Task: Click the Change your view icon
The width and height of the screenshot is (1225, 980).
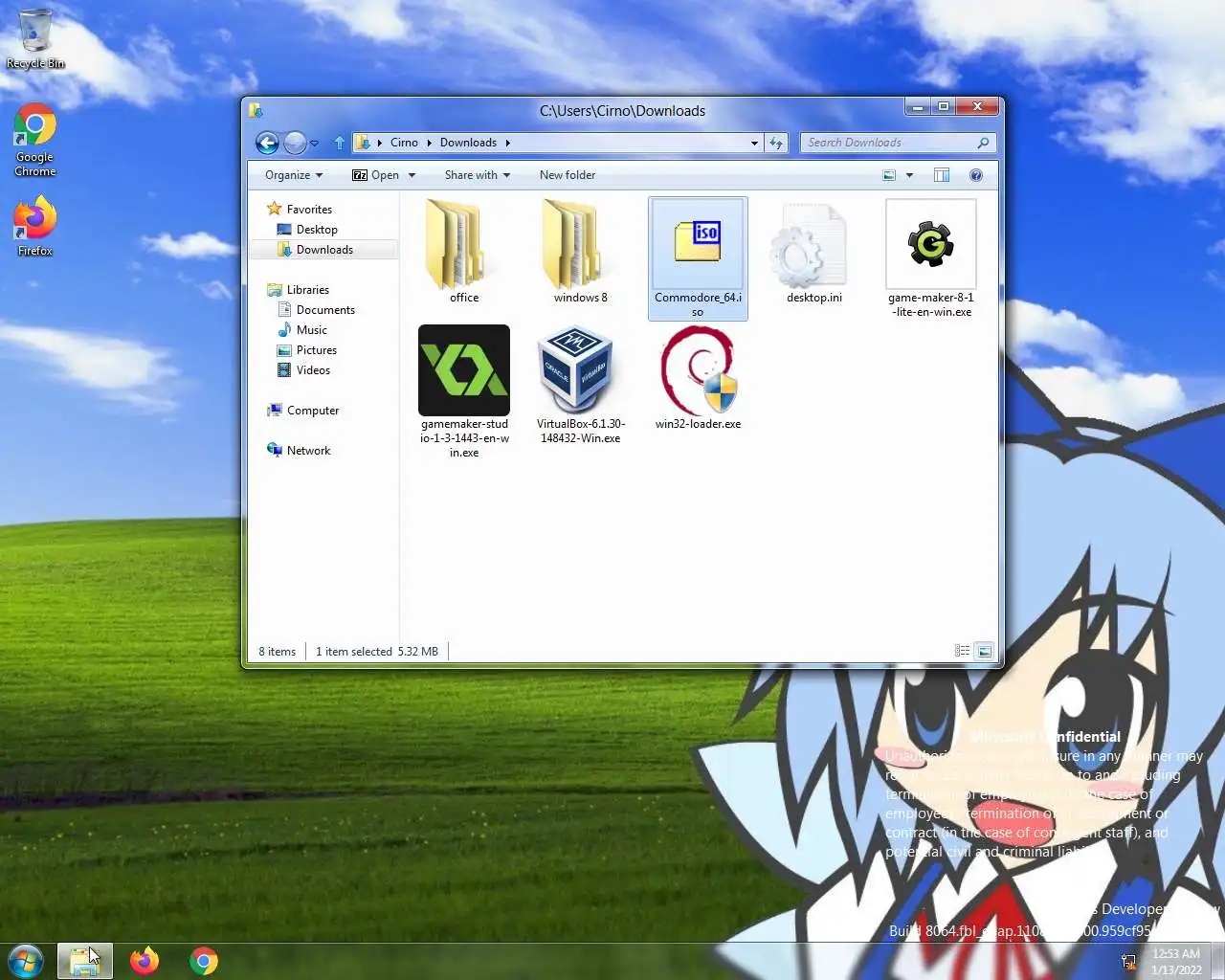Action: point(889,175)
